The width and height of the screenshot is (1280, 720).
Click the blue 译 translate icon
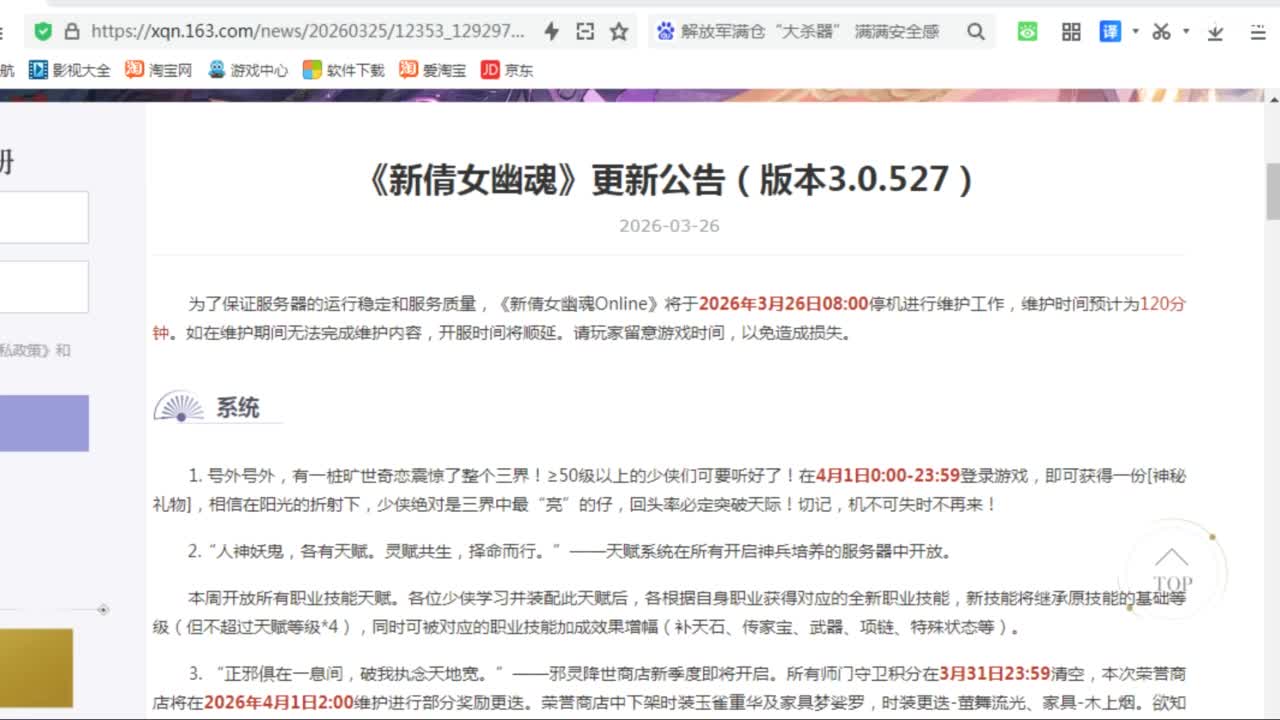click(x=1110, y=31)
